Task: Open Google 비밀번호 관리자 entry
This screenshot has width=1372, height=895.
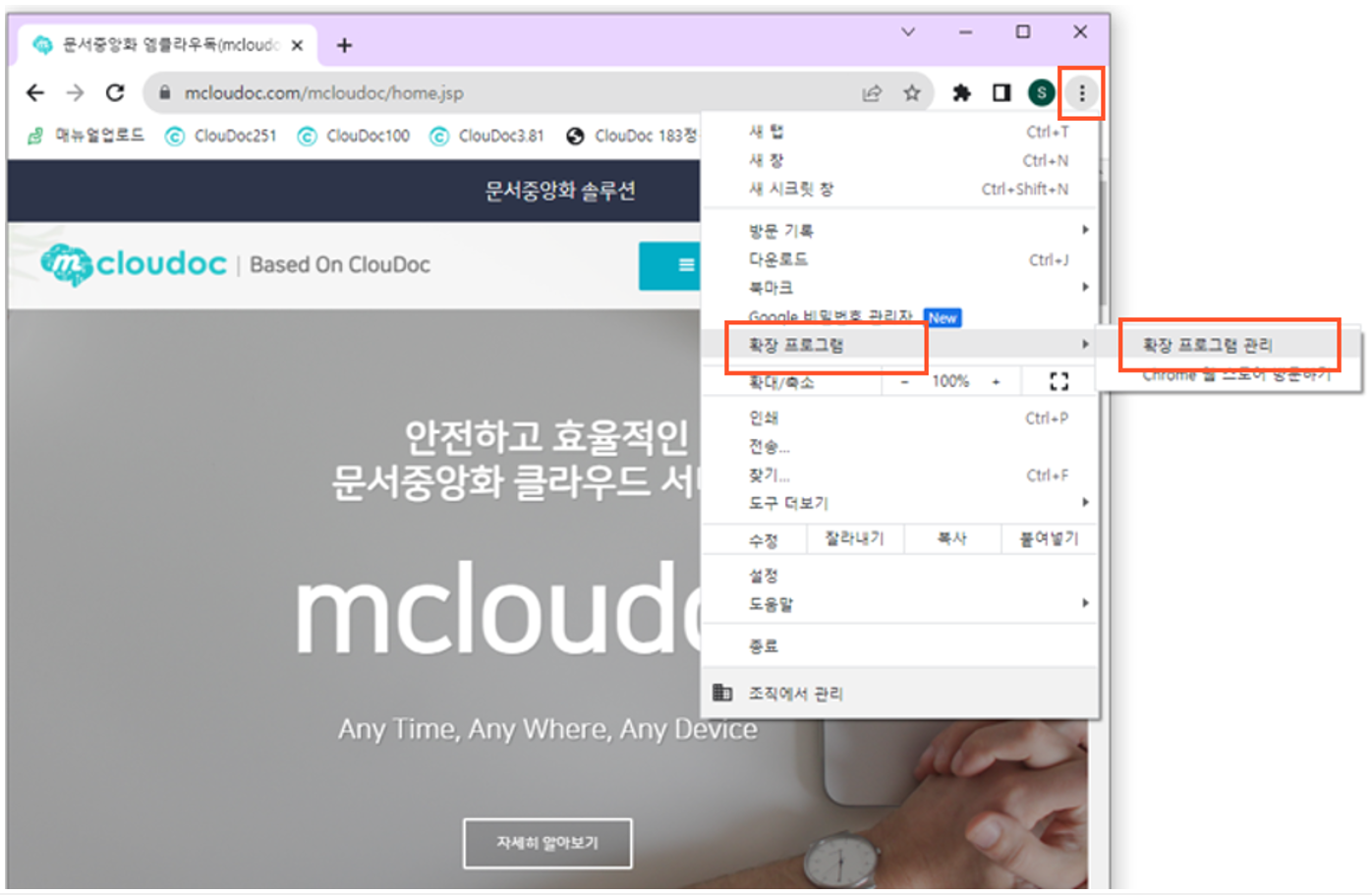Action: point(900,316)
